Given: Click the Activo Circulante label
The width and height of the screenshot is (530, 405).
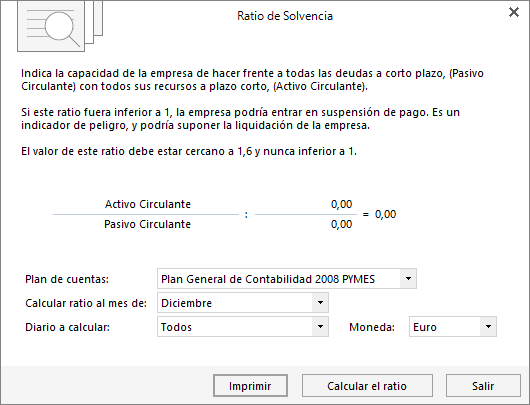Looking at the screenshot, I should click(148, 204).
